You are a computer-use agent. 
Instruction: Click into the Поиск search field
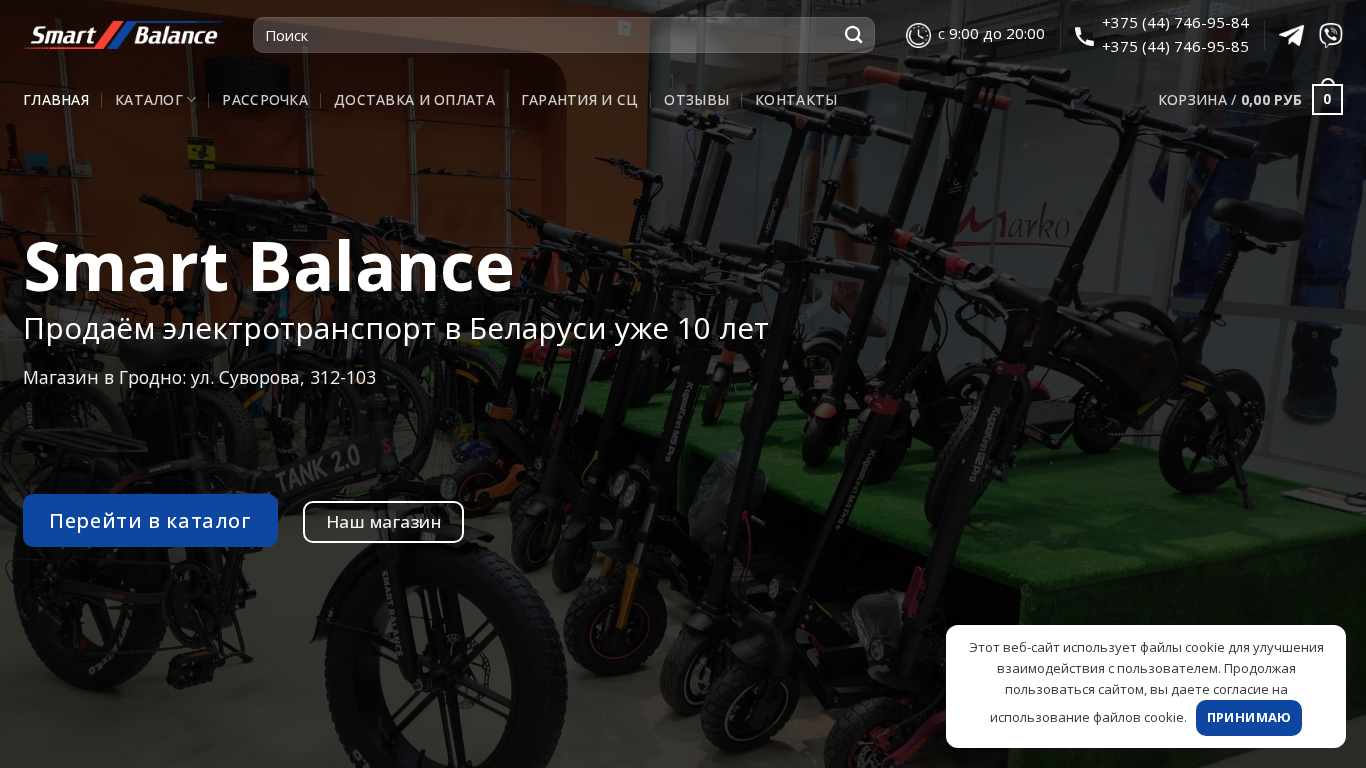pos(550,35)
